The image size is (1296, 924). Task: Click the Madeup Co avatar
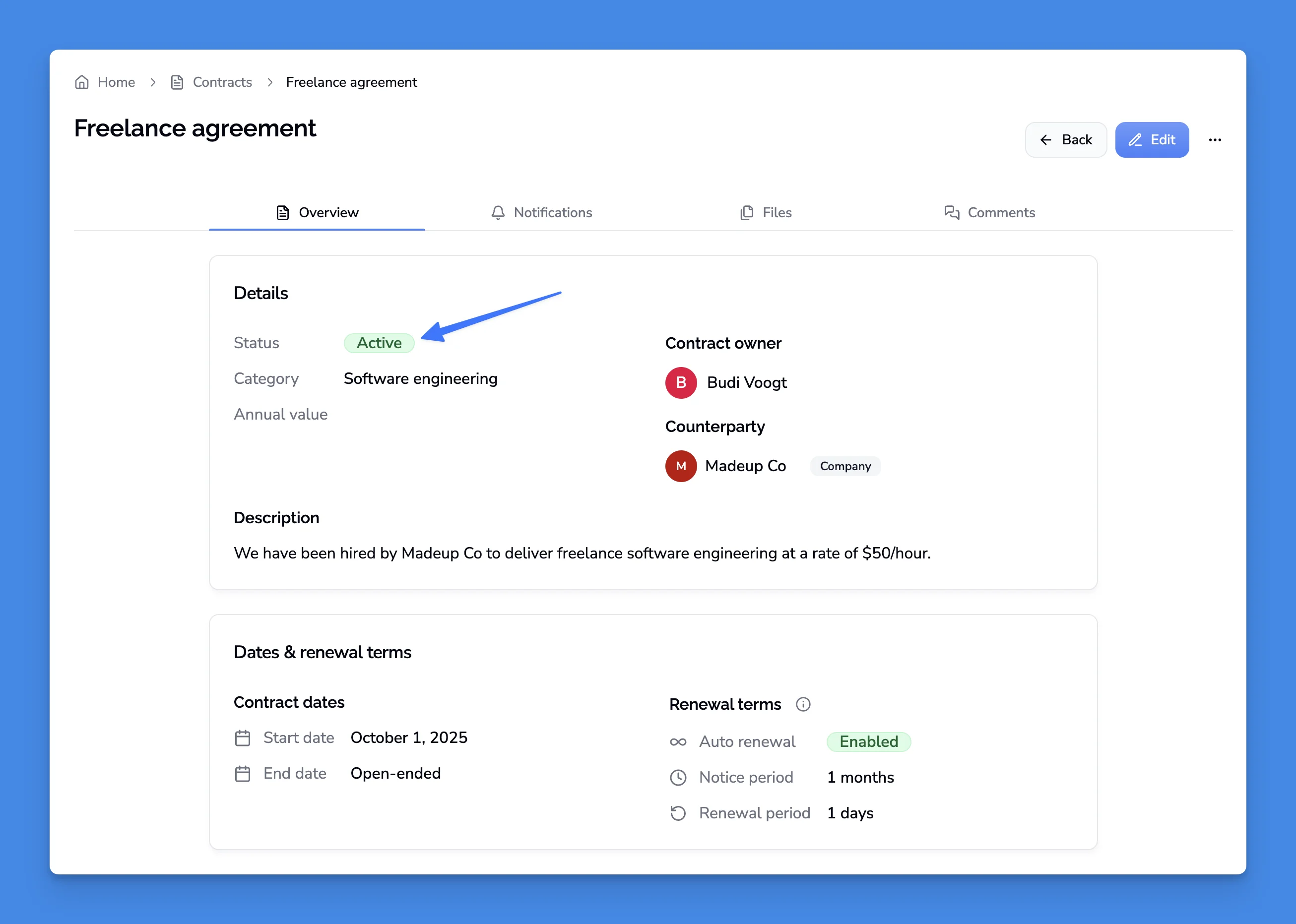click(681, 466)
